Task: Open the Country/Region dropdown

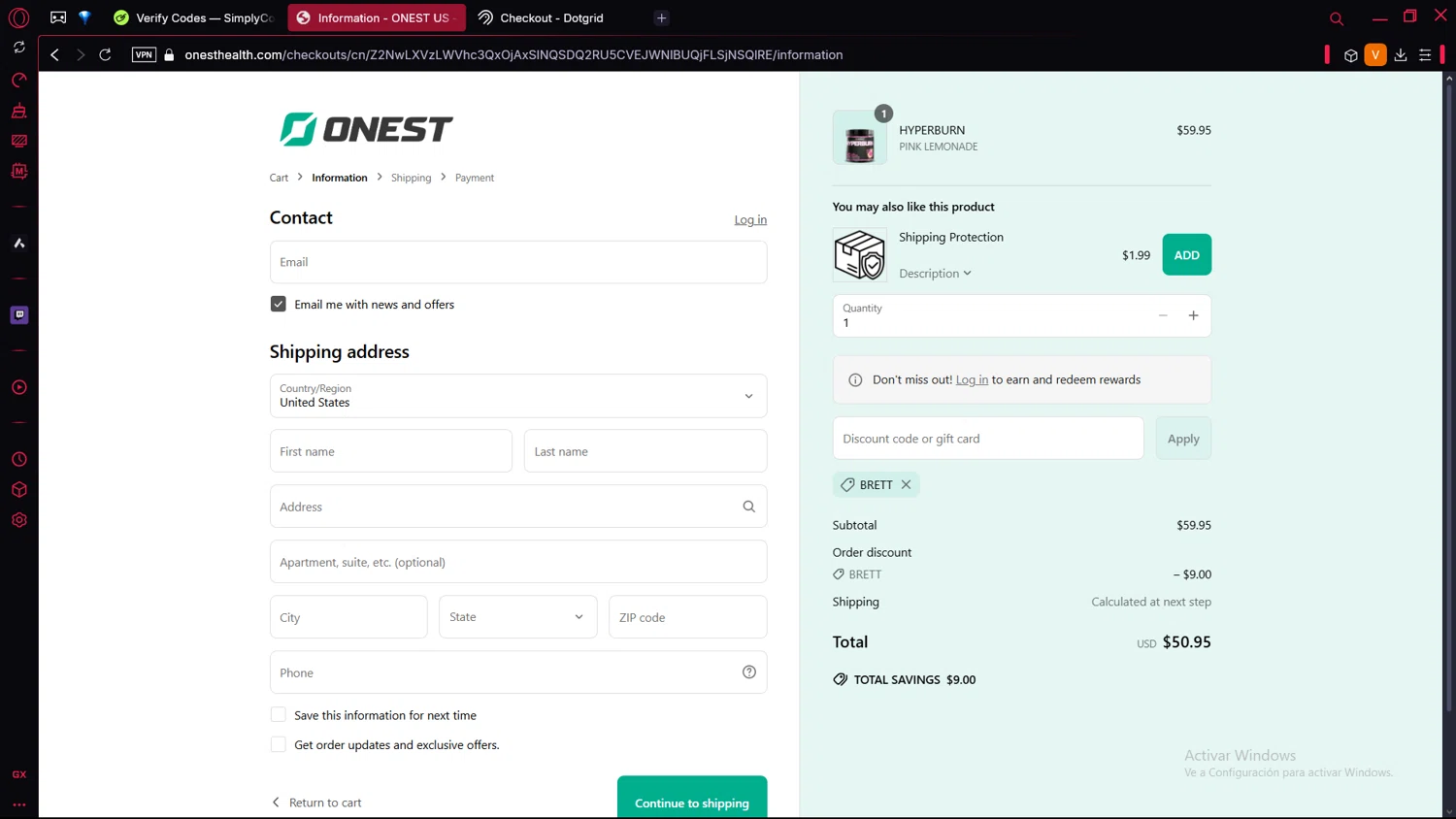Action: [x=518, y=396]
